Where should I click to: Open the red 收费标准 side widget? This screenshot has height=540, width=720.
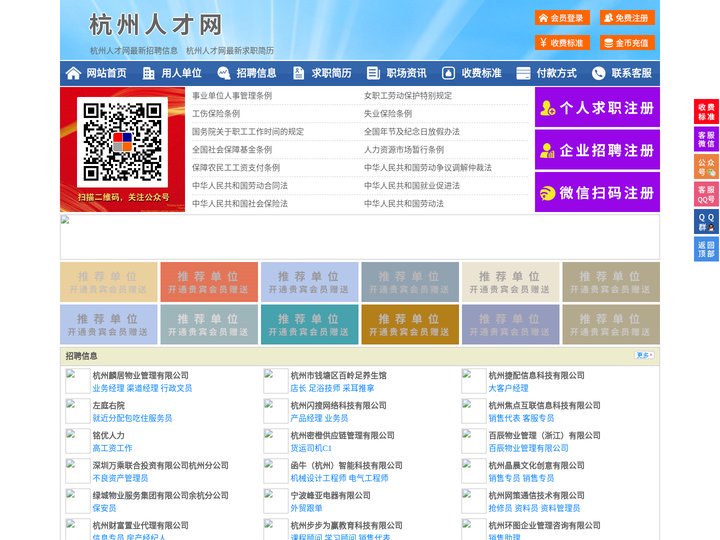point(706,112)
